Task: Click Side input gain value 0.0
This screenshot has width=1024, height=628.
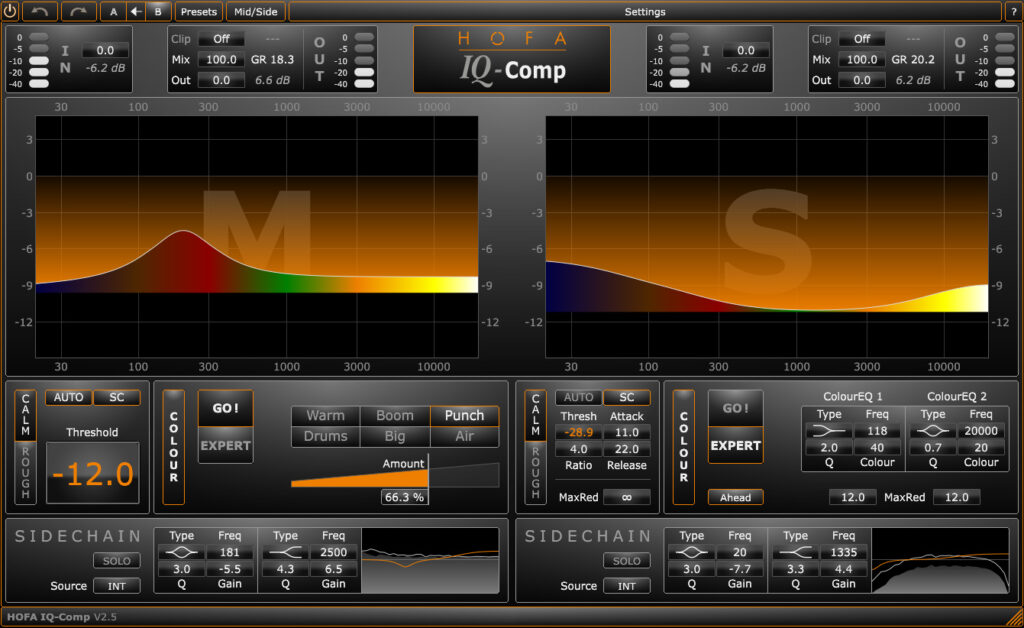Action: (x=746, y=50)
